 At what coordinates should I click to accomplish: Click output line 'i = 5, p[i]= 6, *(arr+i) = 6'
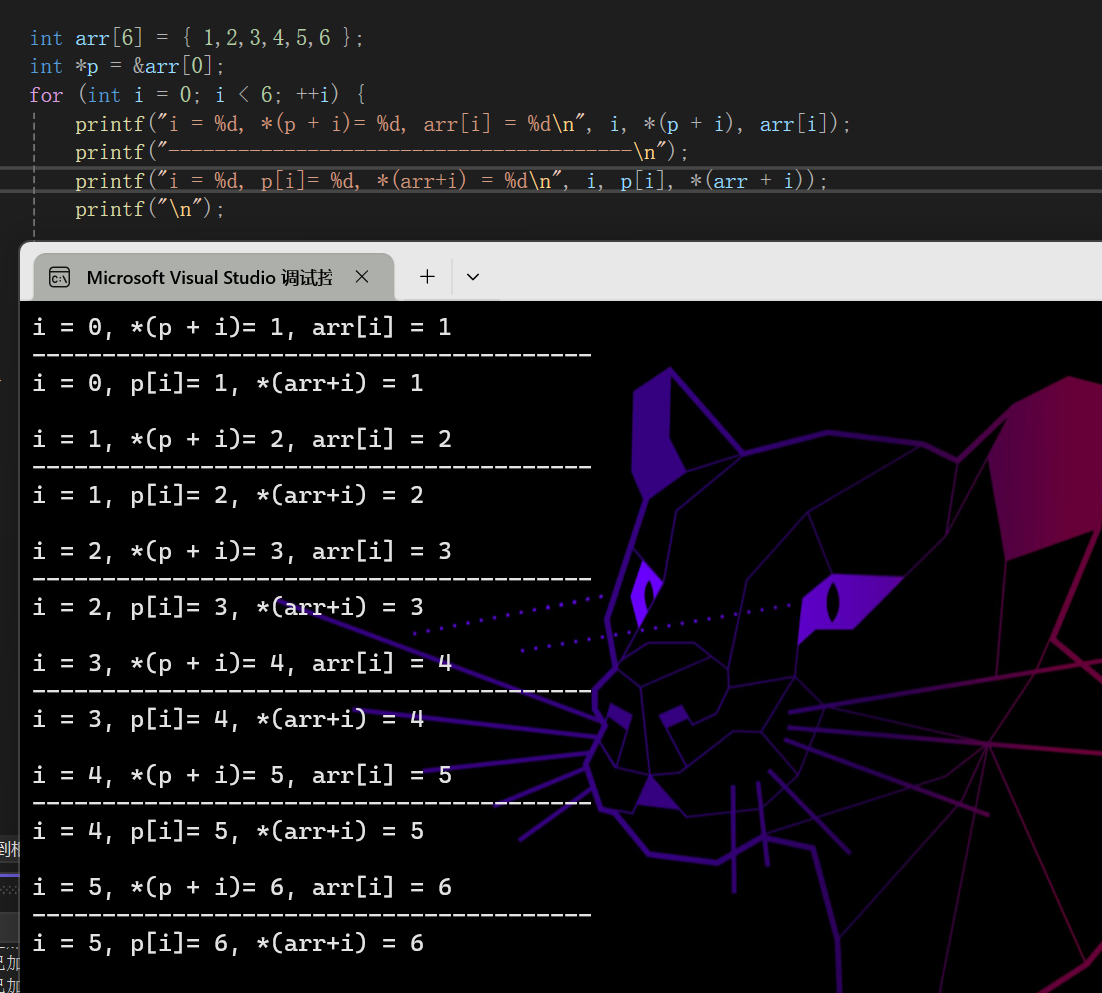coord(228,943)
